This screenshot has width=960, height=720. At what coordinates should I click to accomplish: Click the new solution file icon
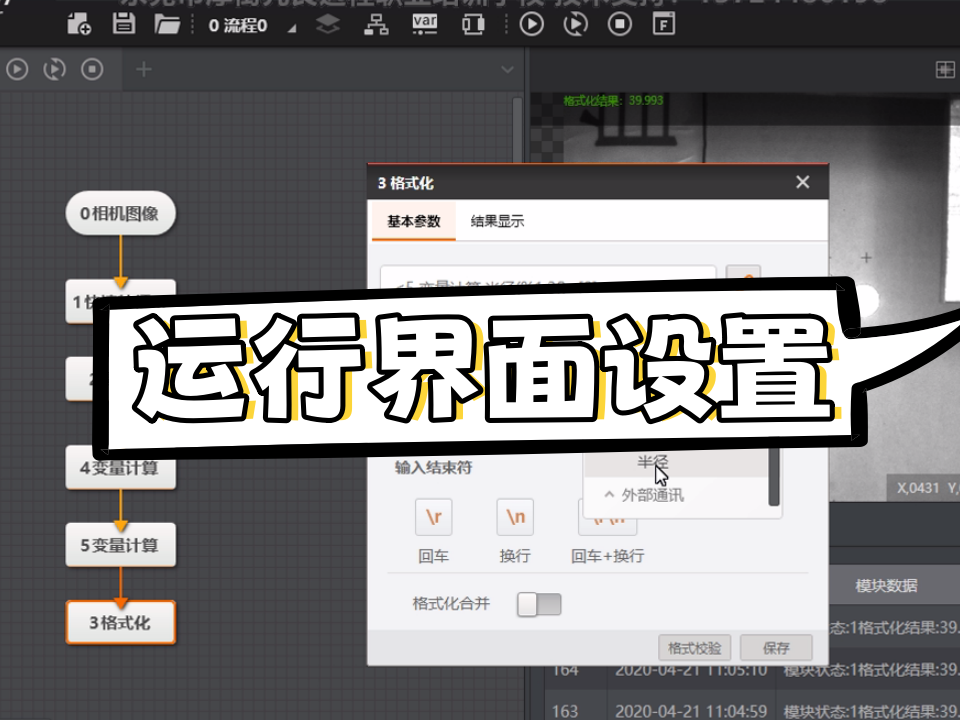(x=79, y=24)
